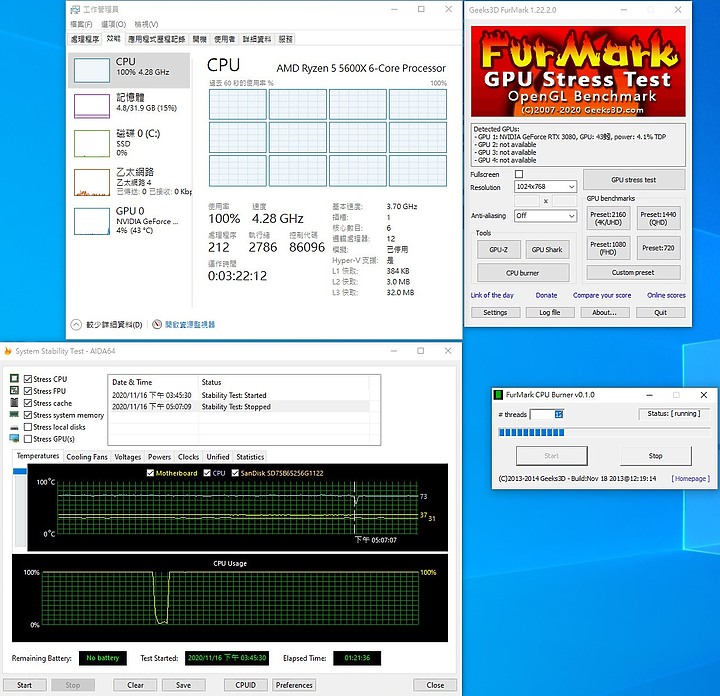Image resolution: width=720 pixels, height=696 pixels.
Task: Switch to the Statistics tab
Action: click(250, 457)
